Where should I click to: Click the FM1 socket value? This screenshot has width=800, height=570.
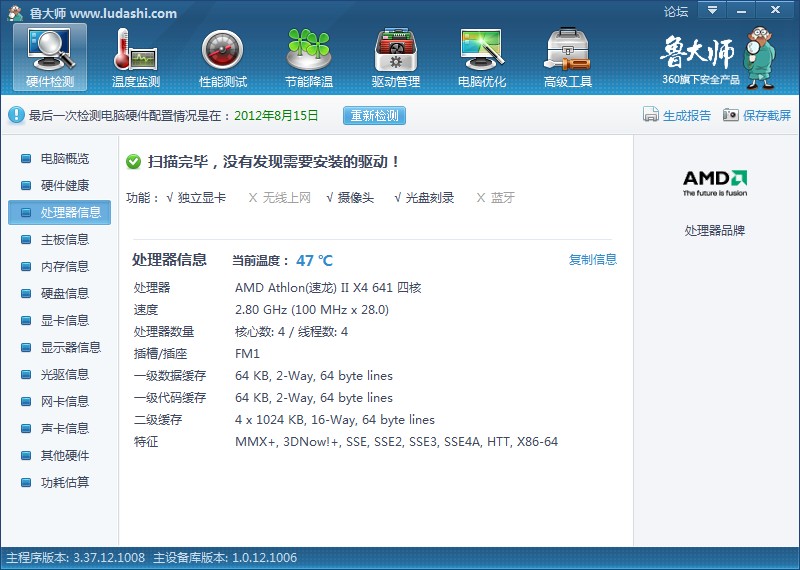pos(247,354)
